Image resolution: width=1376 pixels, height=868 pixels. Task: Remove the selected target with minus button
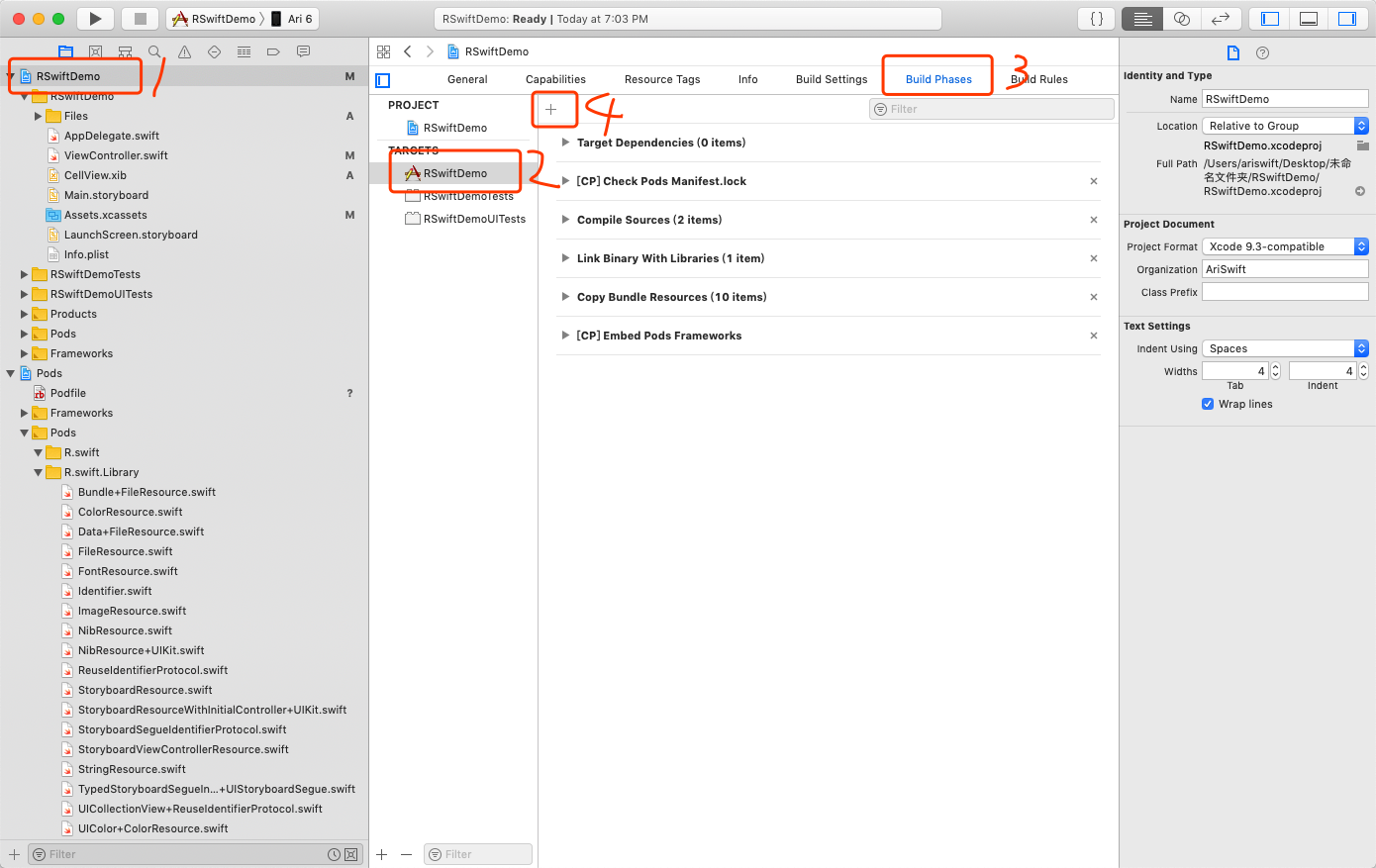coord(406,854)
